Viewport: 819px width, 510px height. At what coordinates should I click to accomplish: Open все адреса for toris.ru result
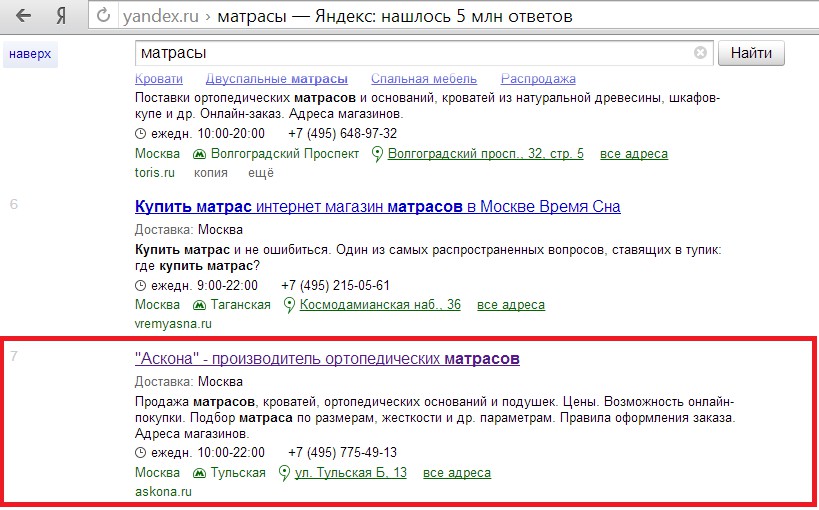click(x=634, y=154)
